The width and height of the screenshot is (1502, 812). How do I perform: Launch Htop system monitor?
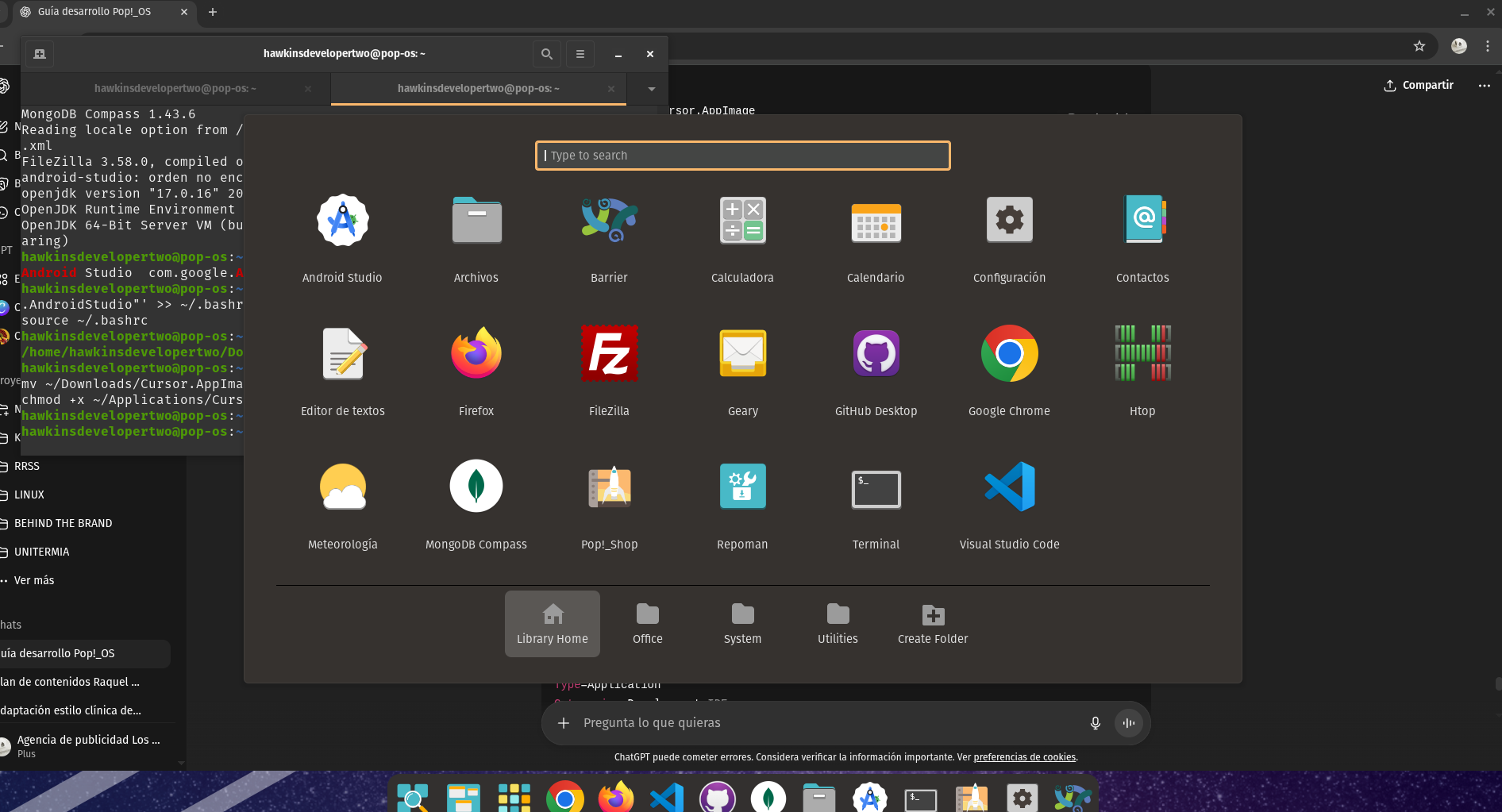tap(1142, 354)
